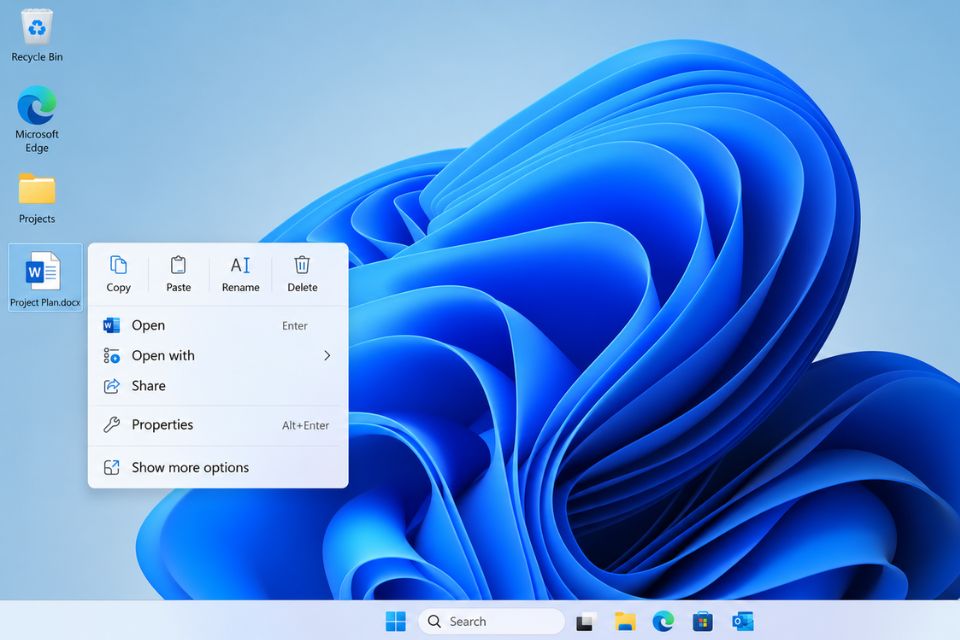Open Microsoft Store from the taskbar
The height and width of the screenshot is (640, 960).
[702, 621]
